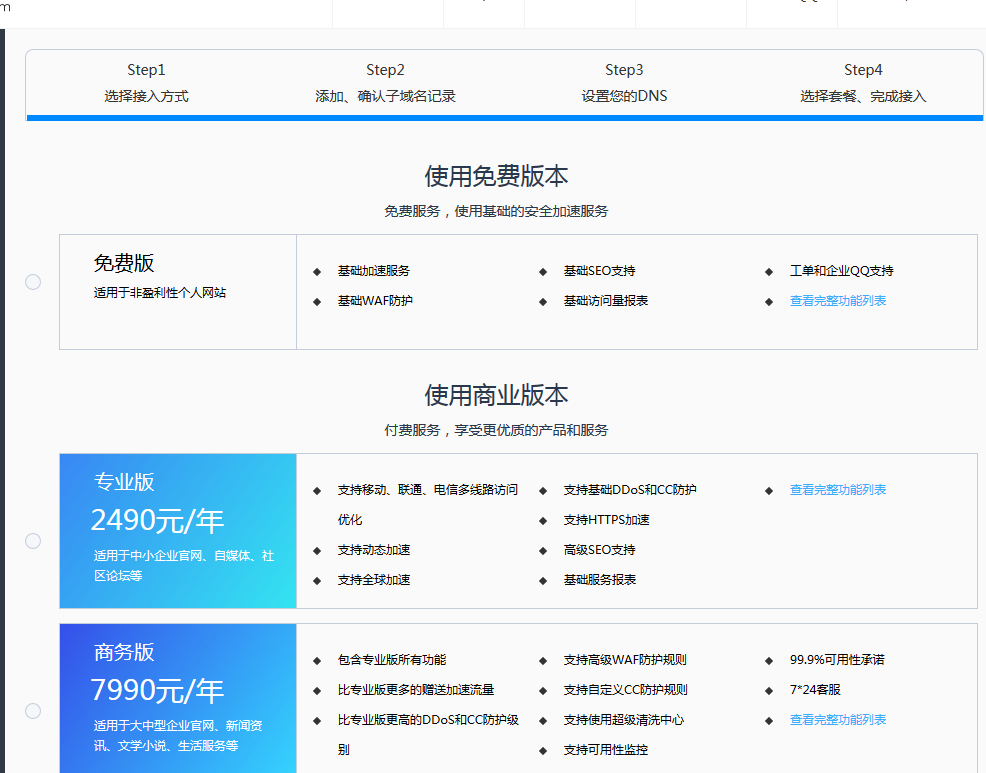Click the blue step progress bar
This screenshot has width=986, height=773.
click(505, 118)
